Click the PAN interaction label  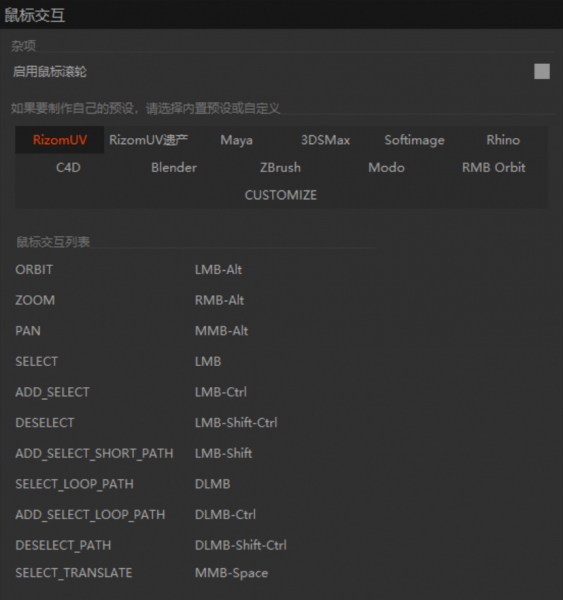tap(28, 331)
